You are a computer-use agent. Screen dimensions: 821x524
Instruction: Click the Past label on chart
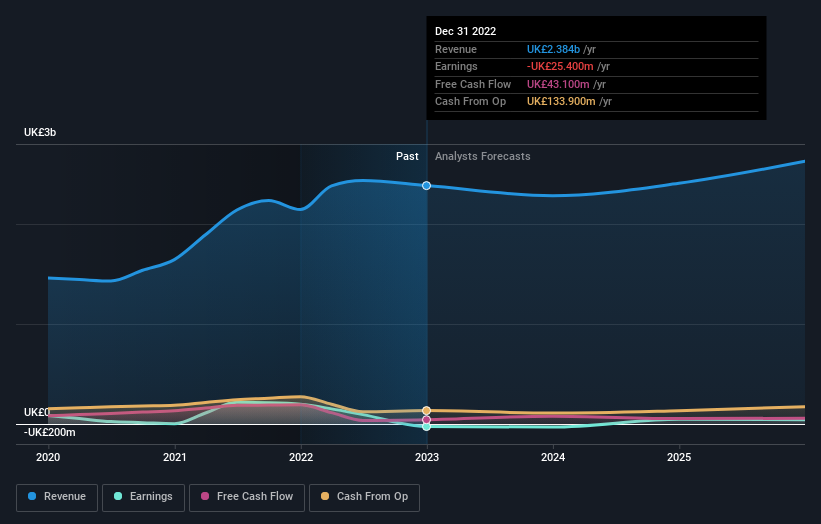[x=407, y=157]
